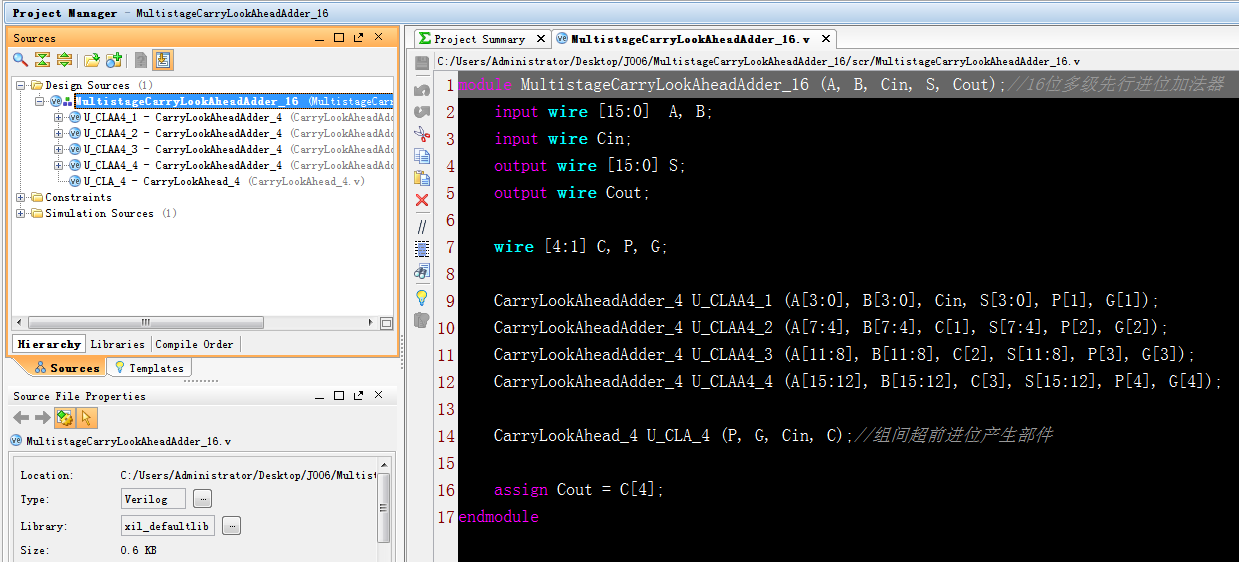
Task: Close the Project Summary tab
Action: click(541, 39)
